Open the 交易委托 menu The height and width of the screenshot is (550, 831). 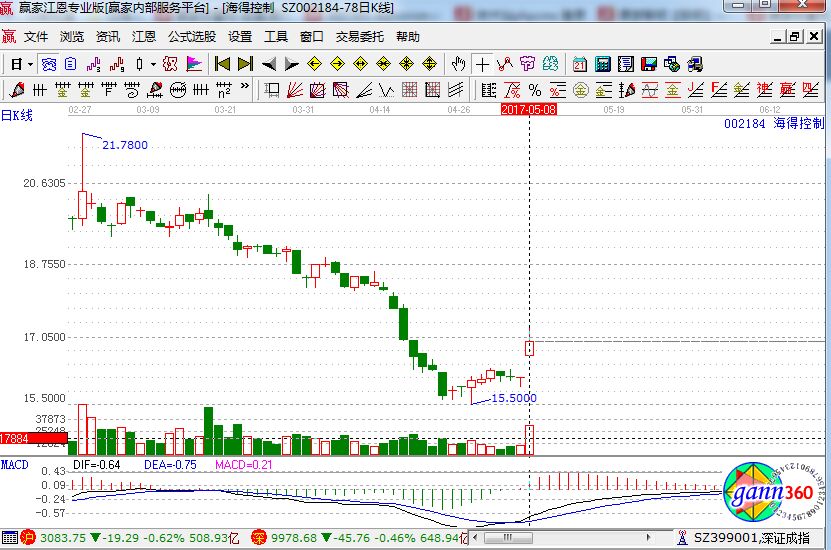click(359, 37)
